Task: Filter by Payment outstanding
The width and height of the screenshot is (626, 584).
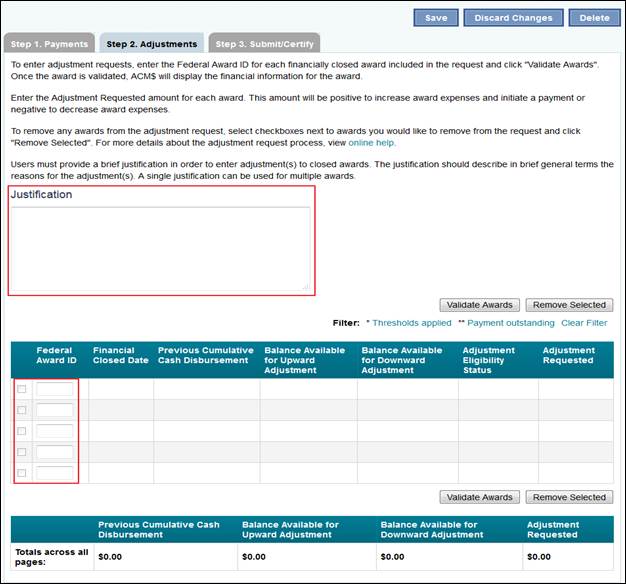Action: (511, 323)
